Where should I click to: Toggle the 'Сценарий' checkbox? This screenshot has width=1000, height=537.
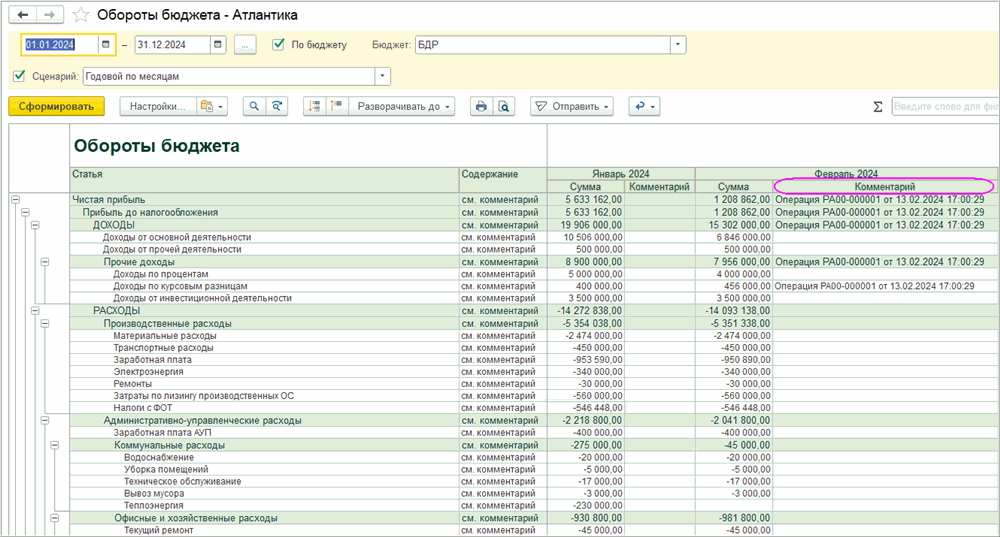tap(19, 76)
